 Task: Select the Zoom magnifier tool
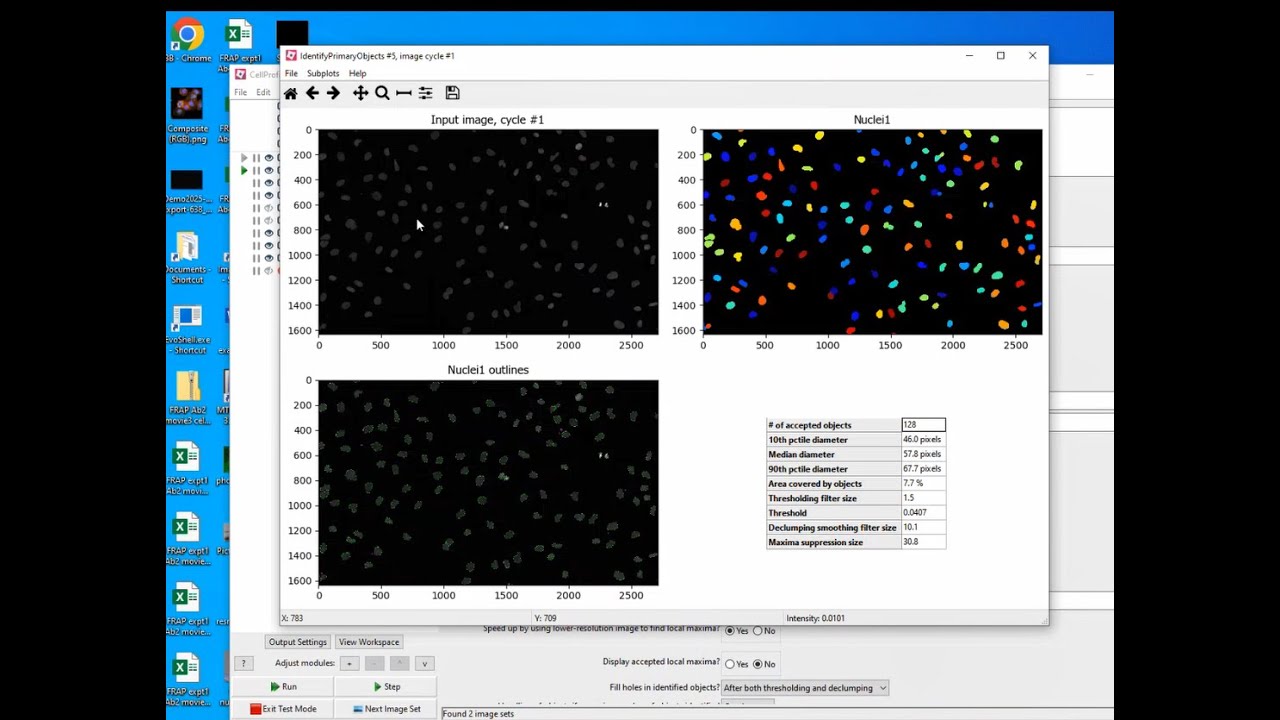382,93
